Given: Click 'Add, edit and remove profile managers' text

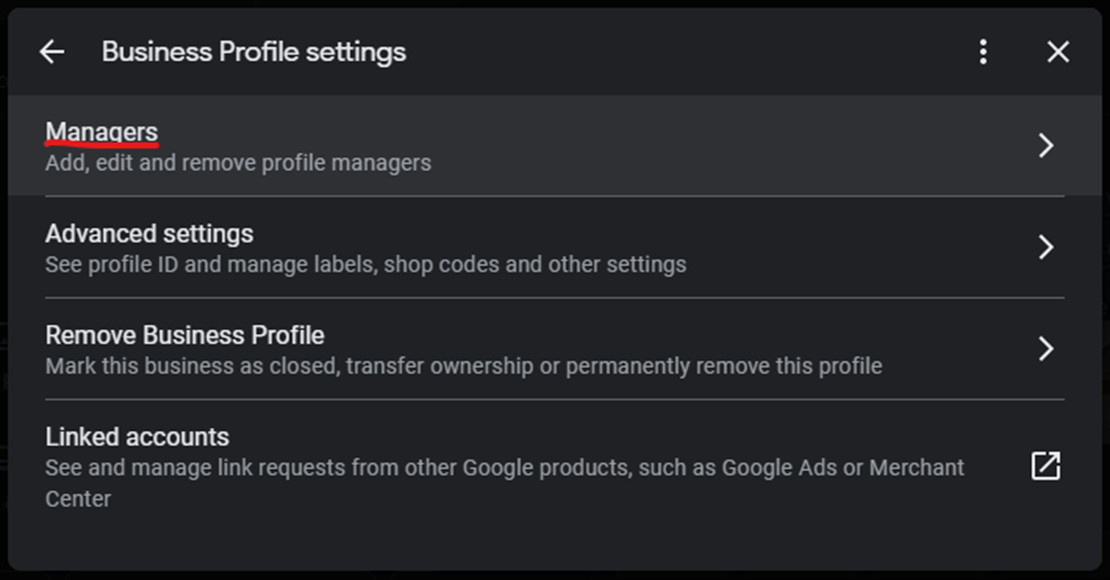Looking at the screenshot, I should click(238, 163).
